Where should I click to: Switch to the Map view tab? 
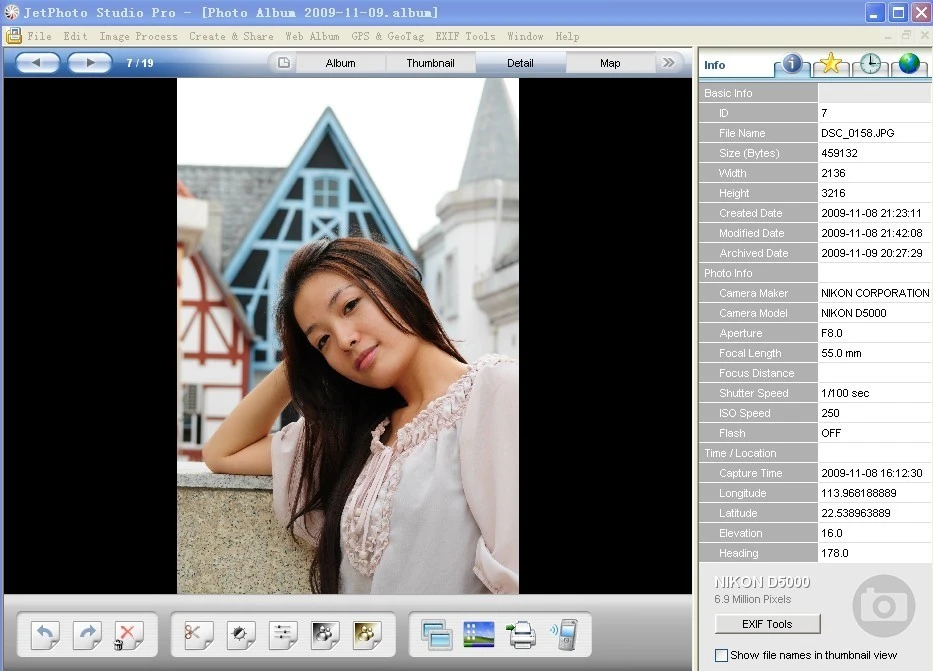tap(610, 63)
